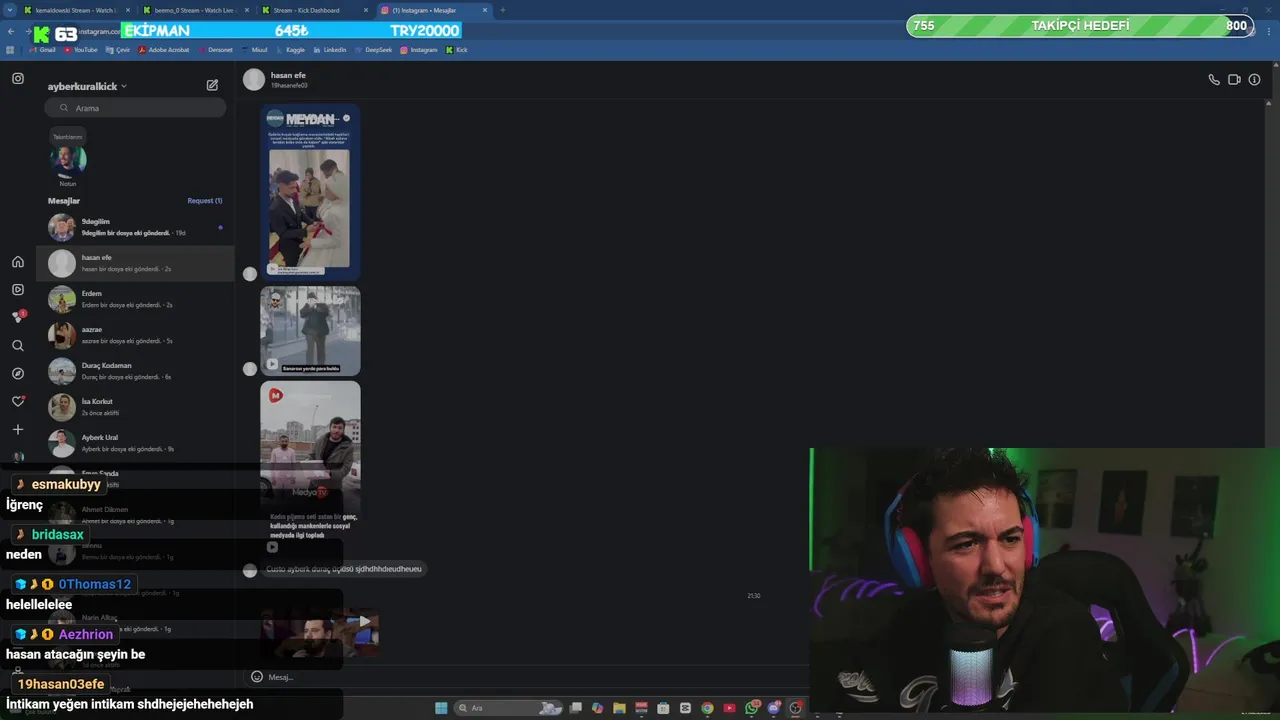Image resolution: width=1280 pixels, height=720 pixels.
Task: Start an audio call with hasan efe
Action: coord(1214,80)
